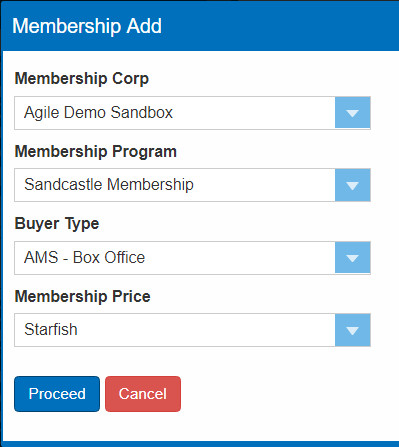Click the red Cancel button
Viewport: 399px width, 447px height.
(143, 394)
